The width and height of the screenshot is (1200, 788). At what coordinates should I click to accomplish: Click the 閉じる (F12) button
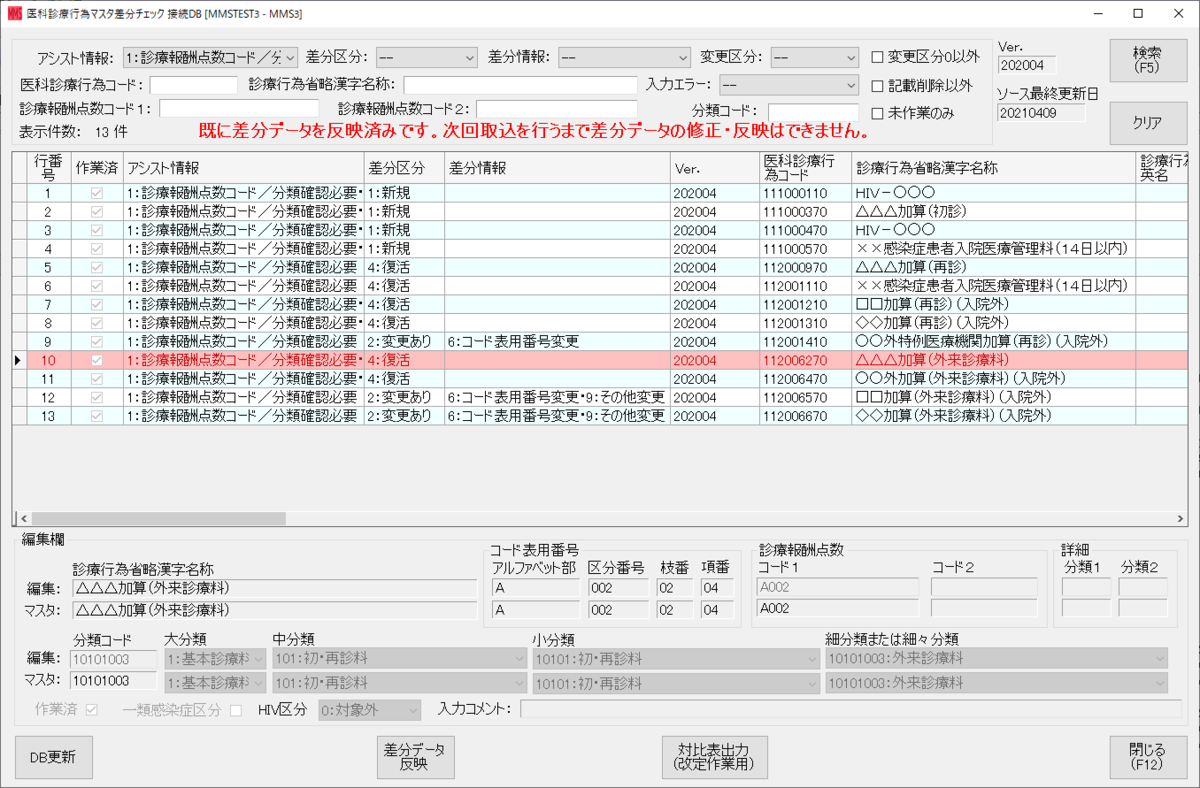1147,757
